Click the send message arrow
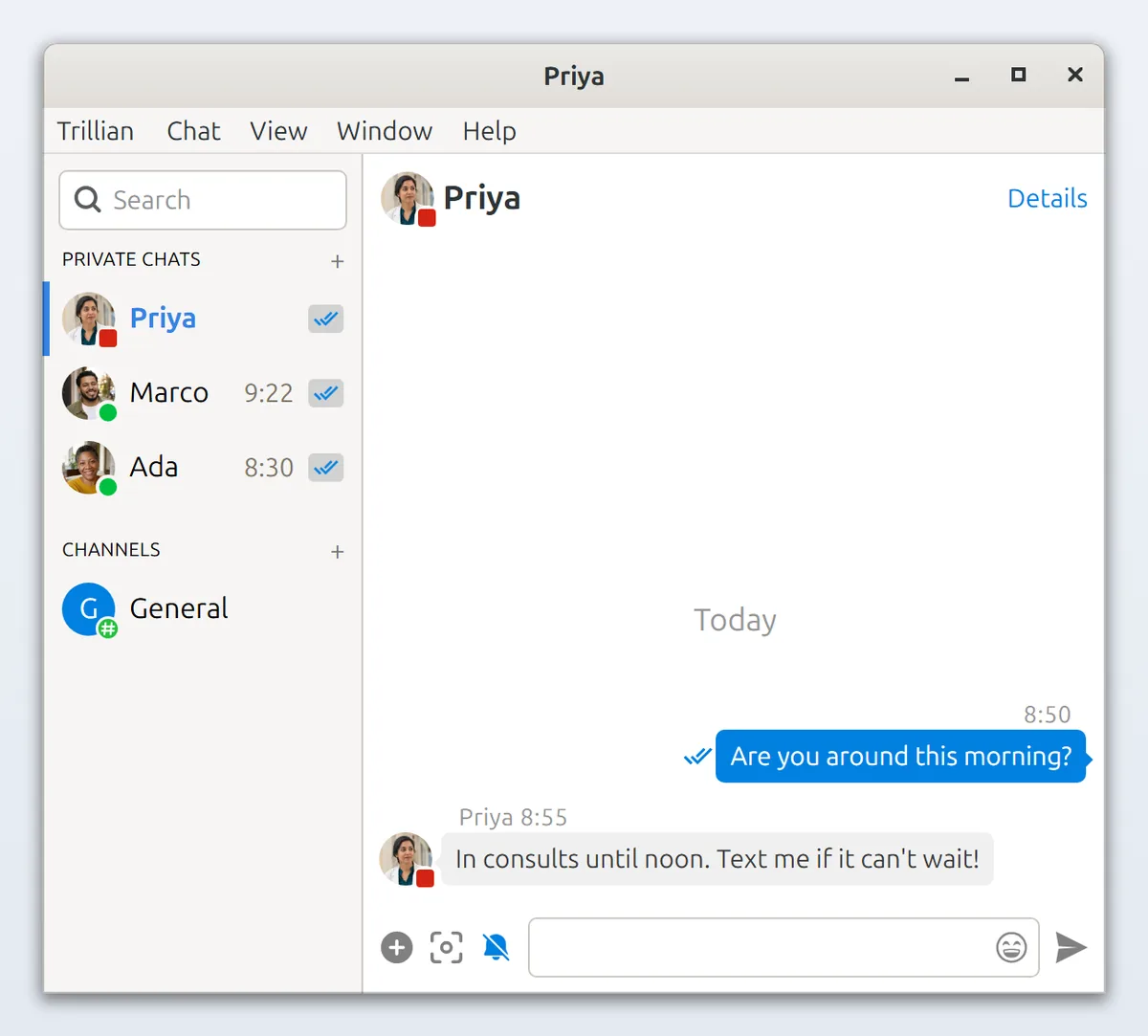 (1071, 947)
